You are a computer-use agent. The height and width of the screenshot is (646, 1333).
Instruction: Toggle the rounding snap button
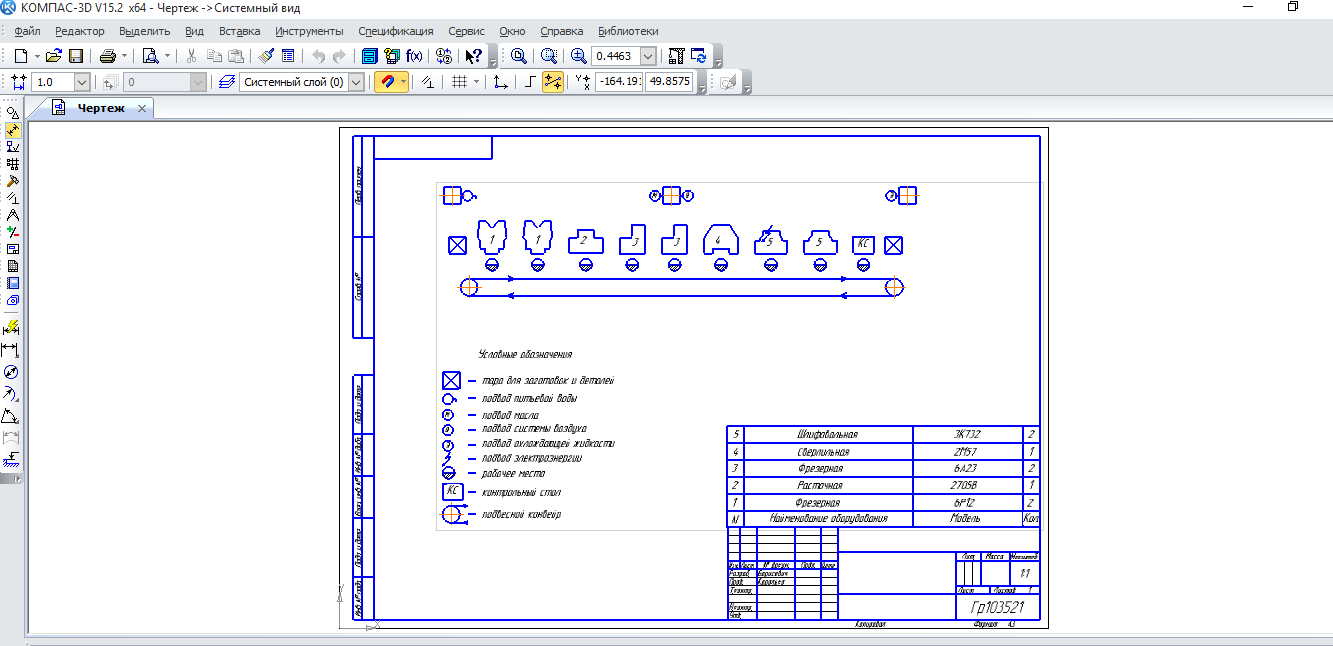tap(552, 82)
